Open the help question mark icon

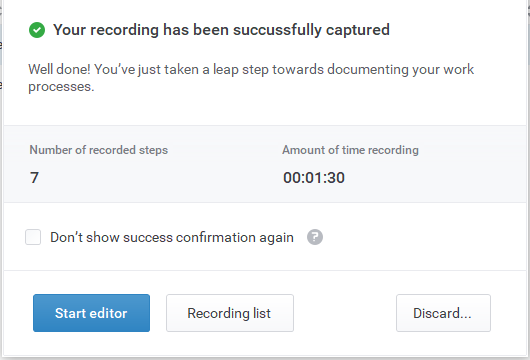(x=315, y=237)
